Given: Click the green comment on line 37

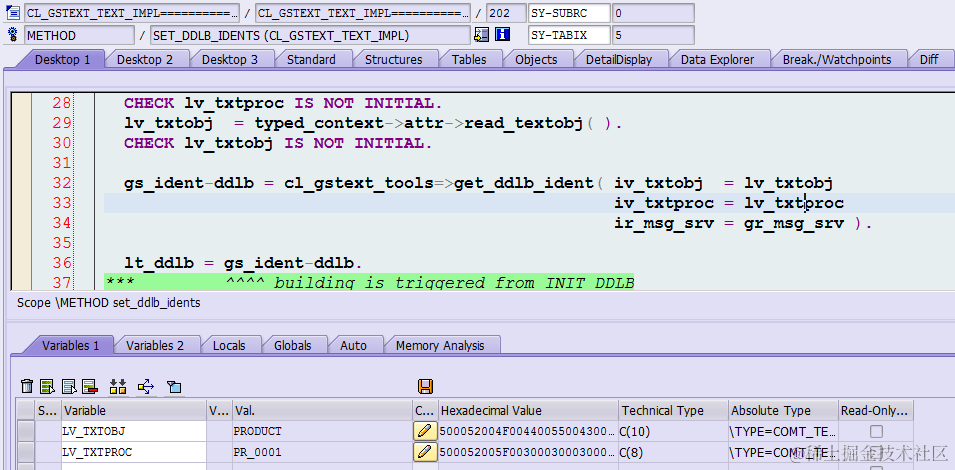Looking at the screenshot, I should [x=369, y=282].
